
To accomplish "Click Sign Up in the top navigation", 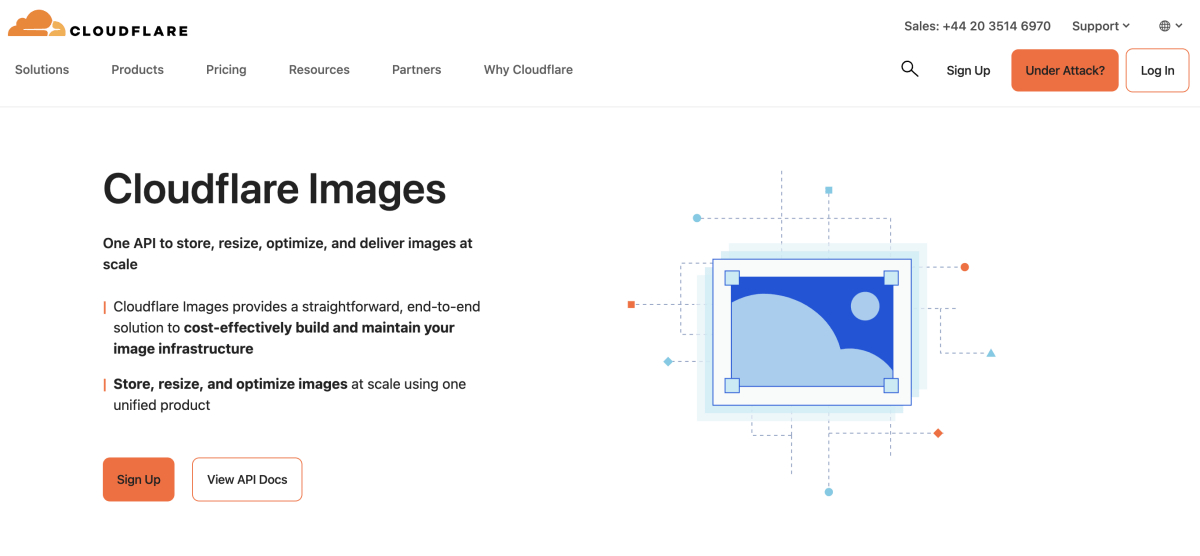I will point(968,70).
